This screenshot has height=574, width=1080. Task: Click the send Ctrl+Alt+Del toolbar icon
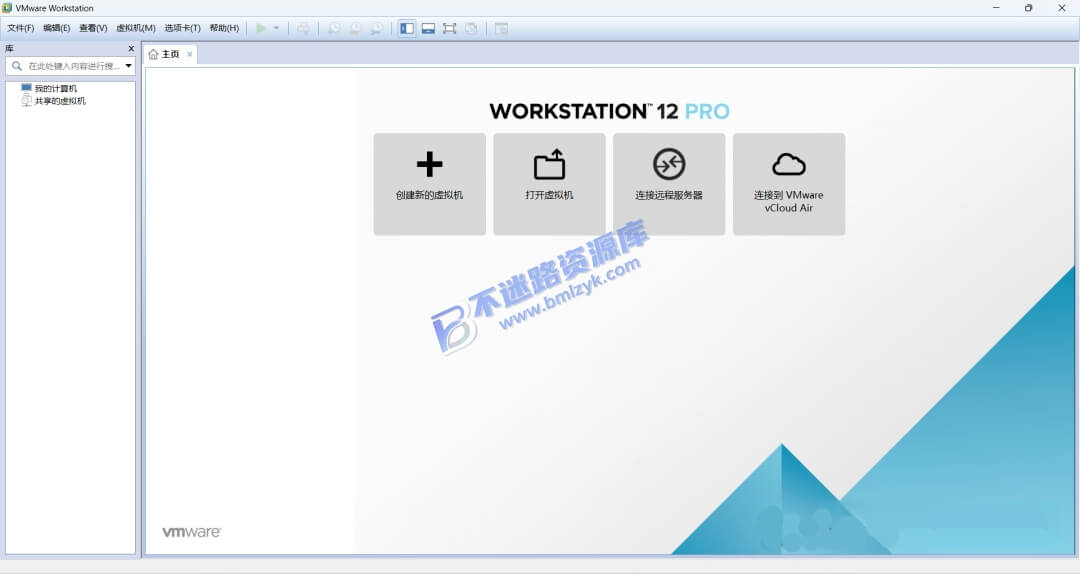[303, 28]
